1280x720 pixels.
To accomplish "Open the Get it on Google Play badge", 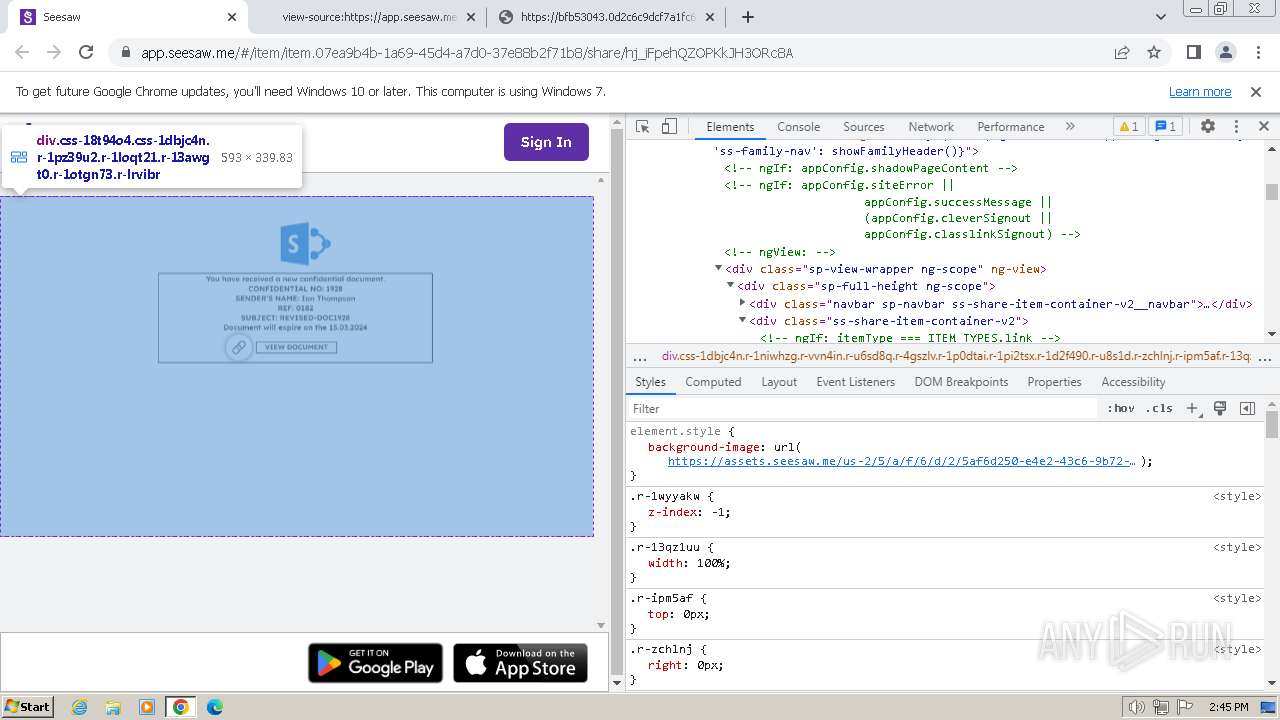I will click(x=375, y=663).
